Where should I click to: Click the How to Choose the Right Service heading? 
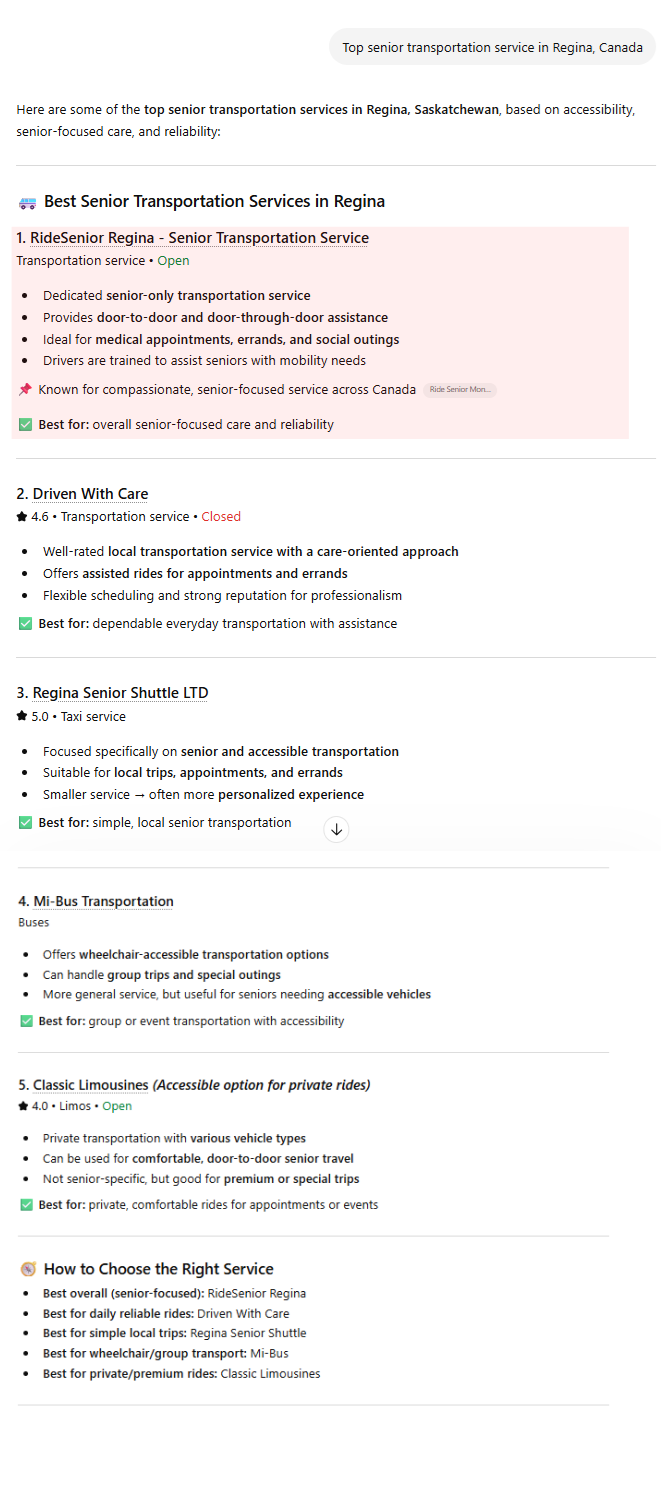(158, 1269)
